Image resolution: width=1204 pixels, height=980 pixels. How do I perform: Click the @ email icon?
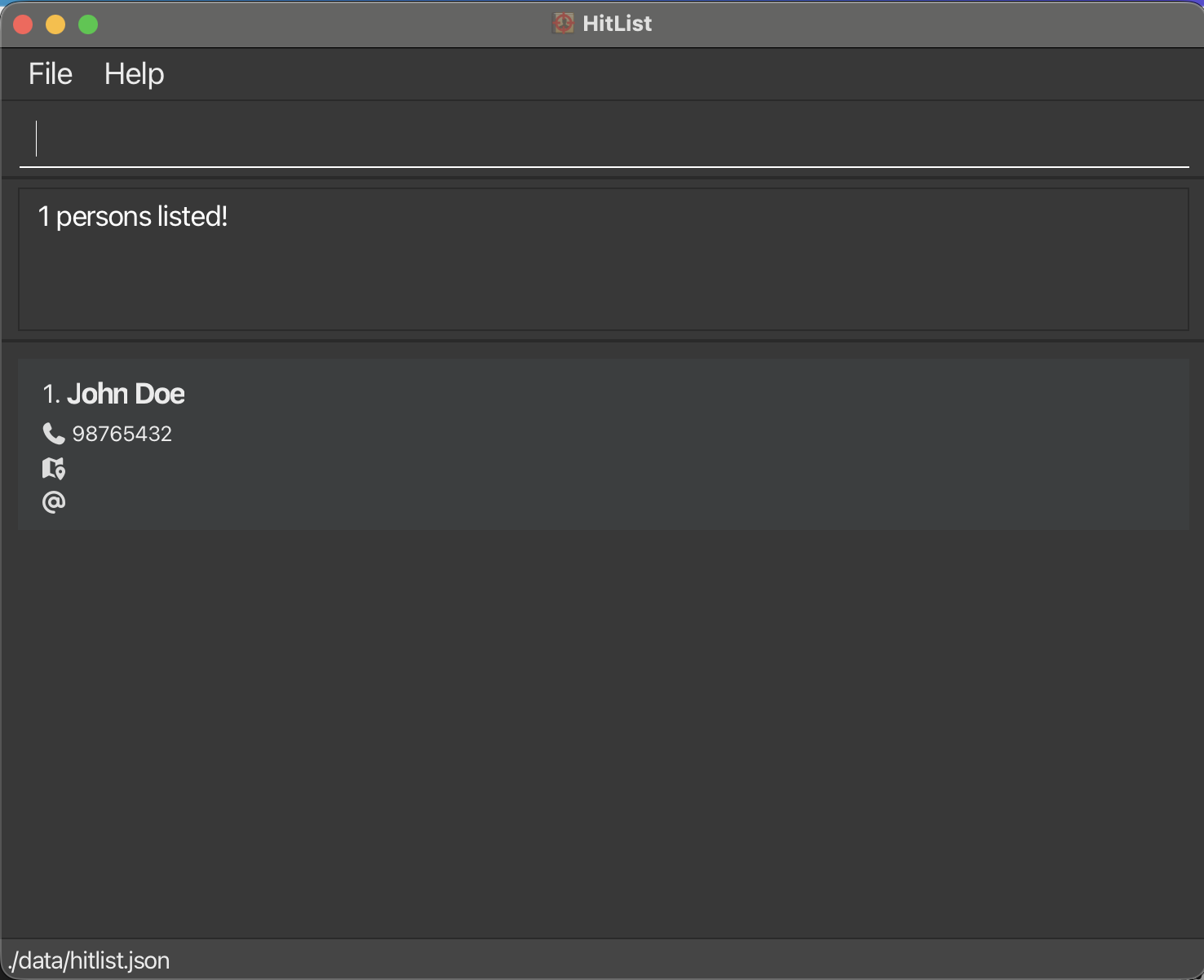coord(54,502)
